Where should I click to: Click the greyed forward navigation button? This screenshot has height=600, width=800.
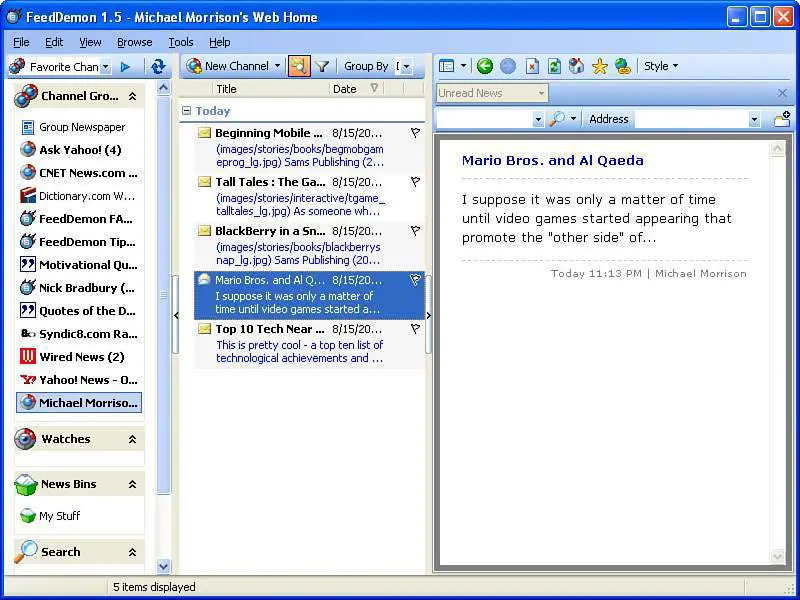pos(508,66)
